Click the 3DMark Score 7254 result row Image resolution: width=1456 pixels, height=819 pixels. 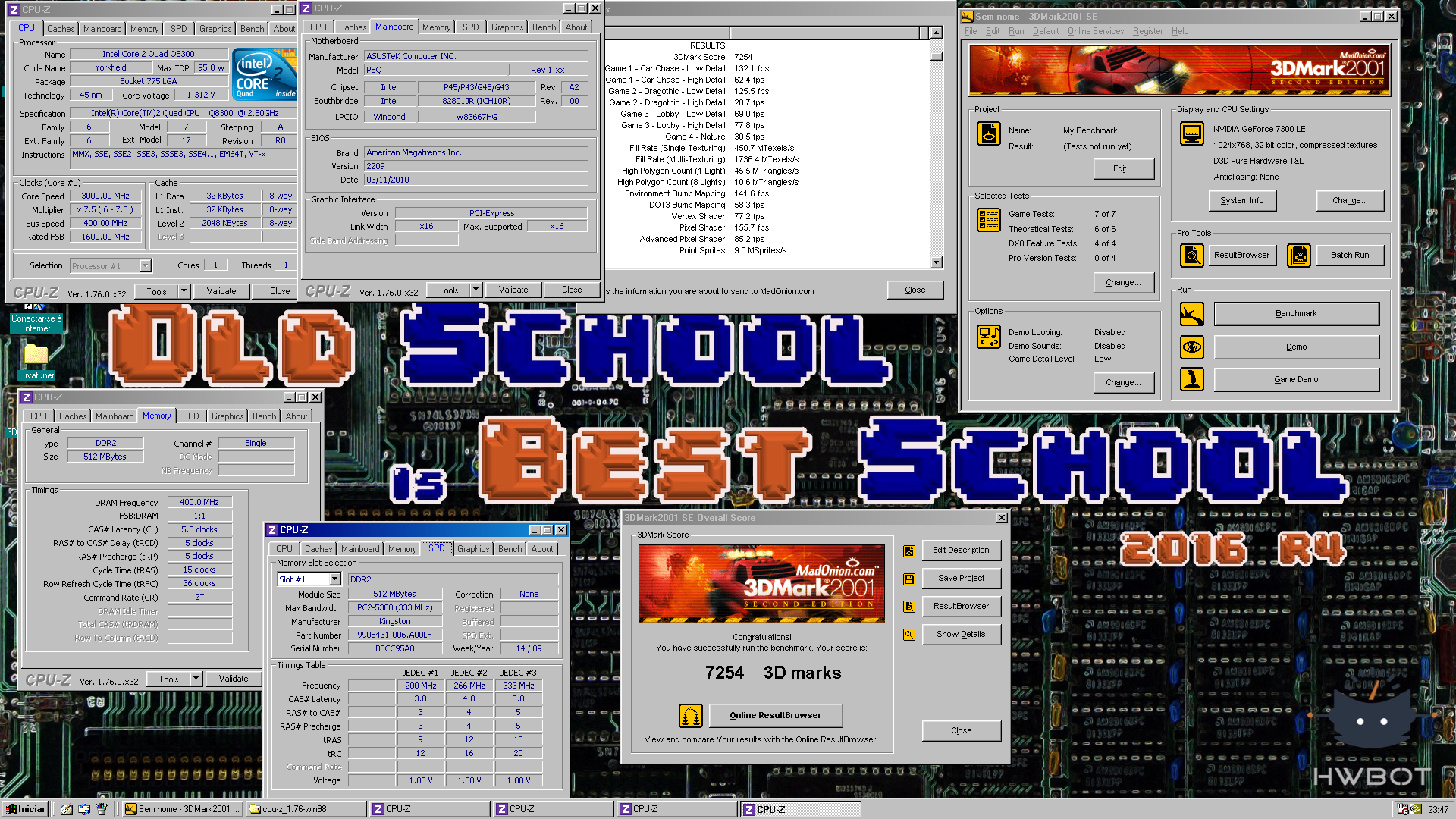(713, 57)
